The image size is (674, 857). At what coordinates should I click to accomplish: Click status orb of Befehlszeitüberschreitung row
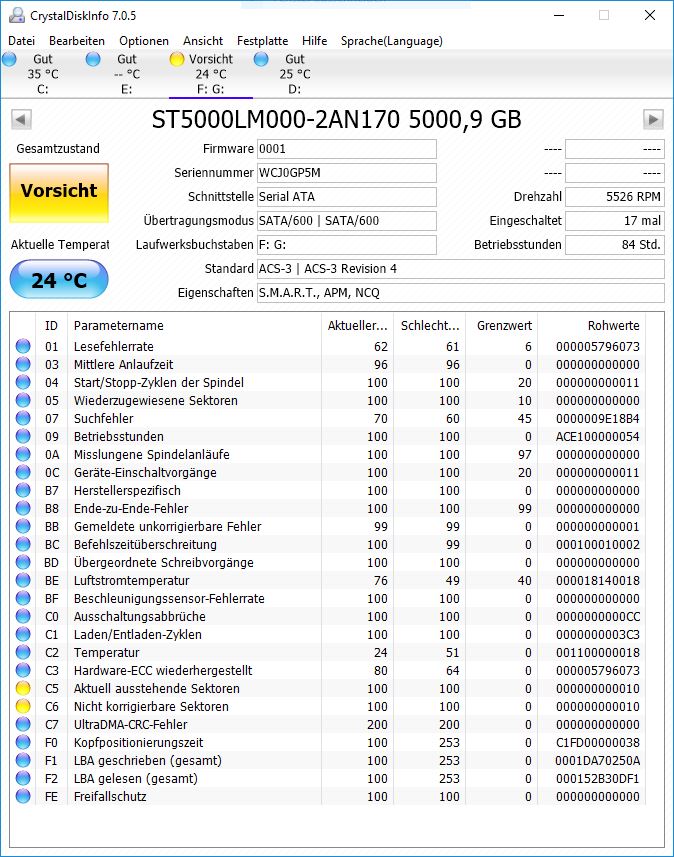[23, 544]
